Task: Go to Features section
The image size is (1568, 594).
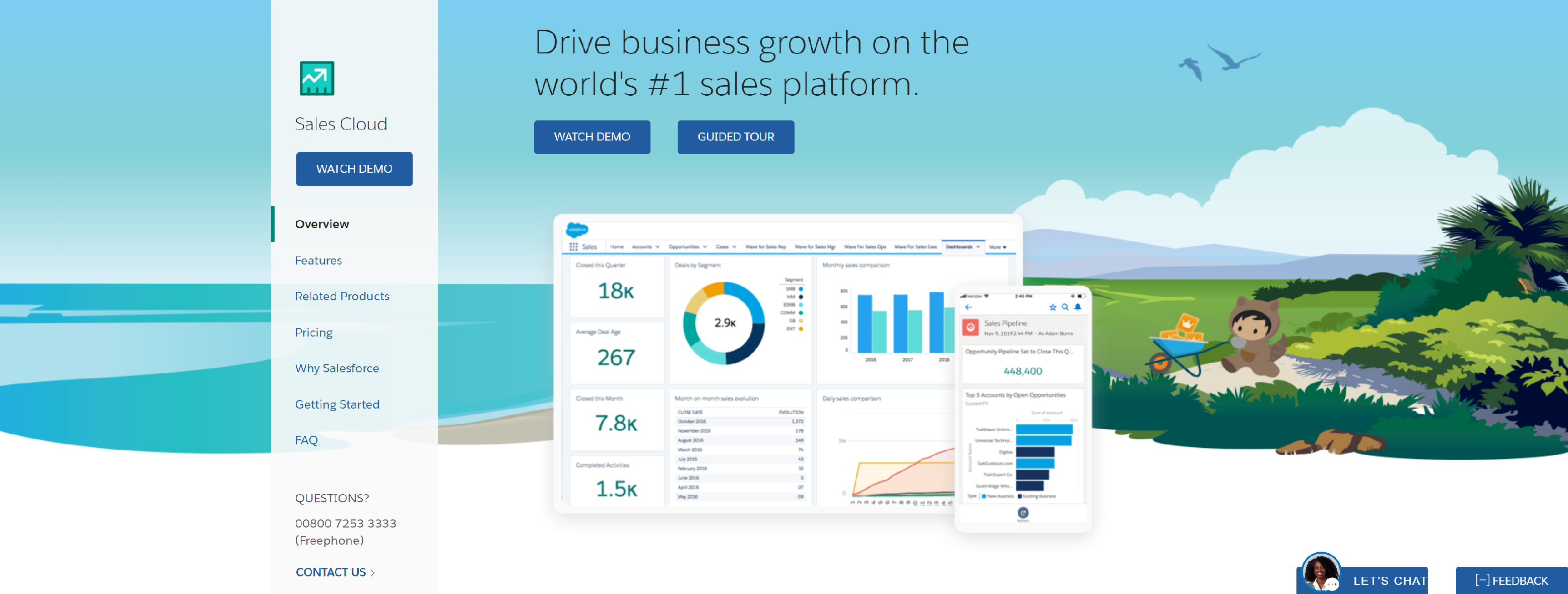Action: [318, 260]
